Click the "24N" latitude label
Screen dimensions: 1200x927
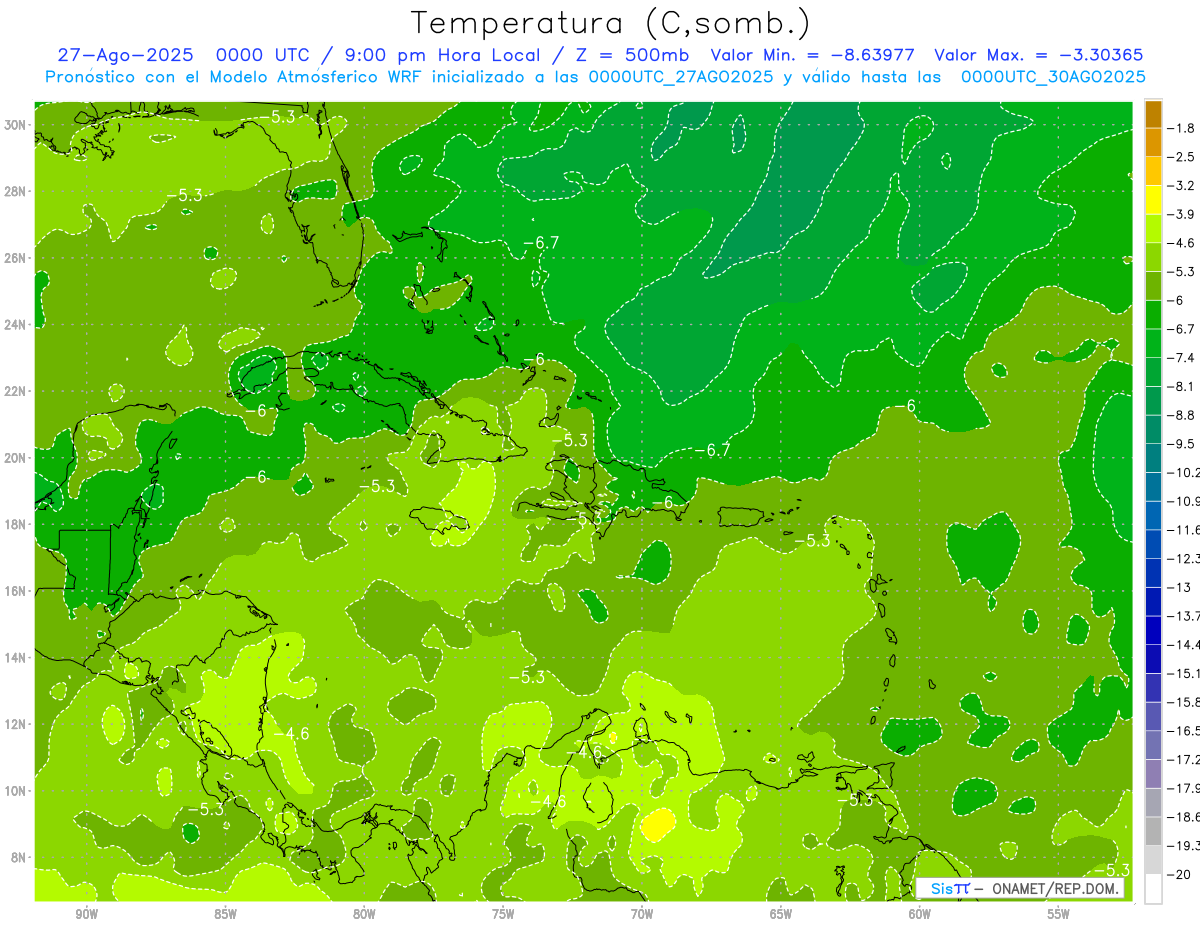[17, 325]
